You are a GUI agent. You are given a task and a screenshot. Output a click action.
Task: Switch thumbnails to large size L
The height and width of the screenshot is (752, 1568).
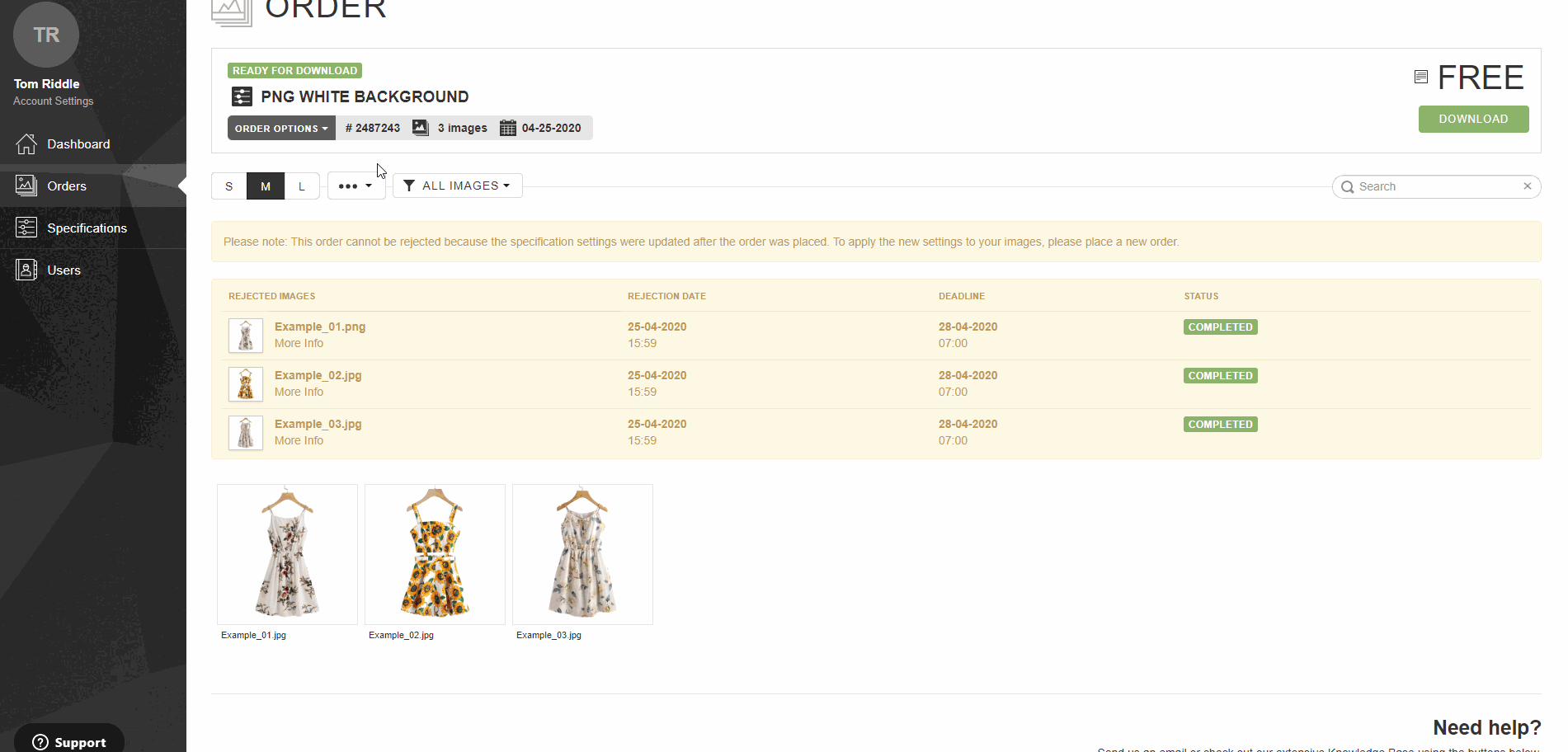(x=302, y=186)
